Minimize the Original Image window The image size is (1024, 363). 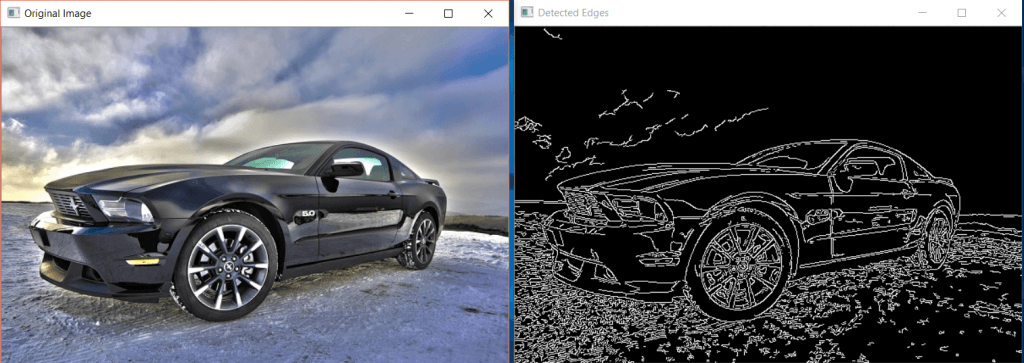(x=409, y=13)
